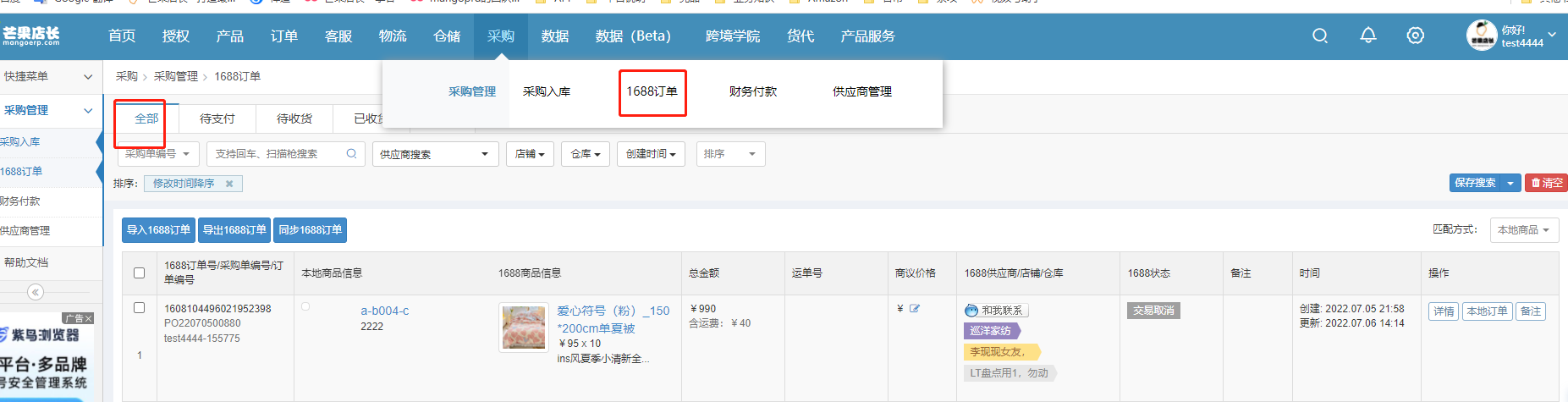Screen dimensions: 1568x402
Task: Open the arrow next to 保存搜索
Action: click(x=1510, y=183)
